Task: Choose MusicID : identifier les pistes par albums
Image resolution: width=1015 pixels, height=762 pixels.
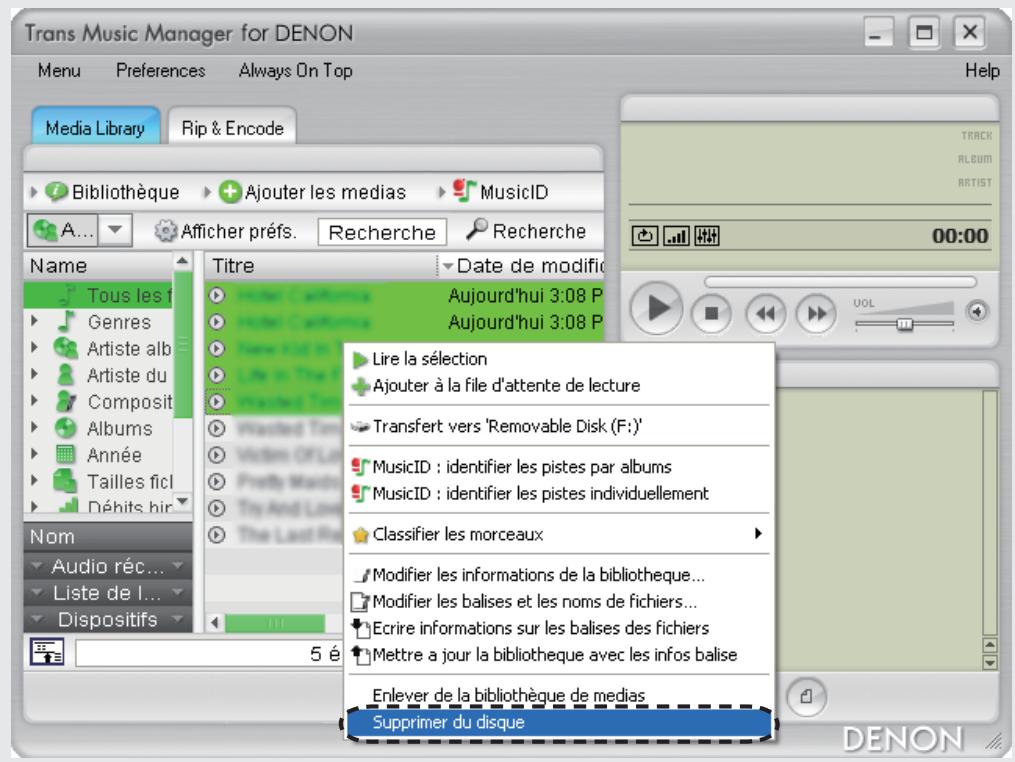Action: [x=559, y=467]
